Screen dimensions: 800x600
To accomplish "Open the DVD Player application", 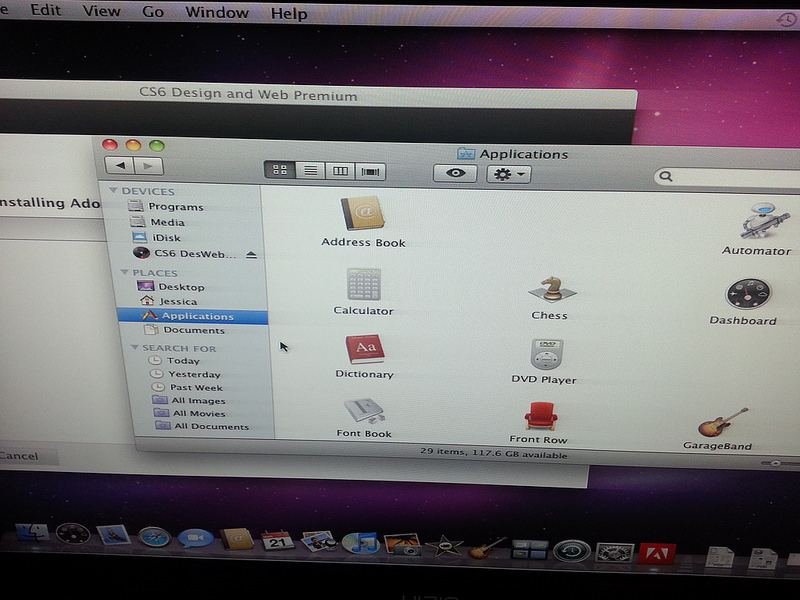I will click(x=545, y=361).
